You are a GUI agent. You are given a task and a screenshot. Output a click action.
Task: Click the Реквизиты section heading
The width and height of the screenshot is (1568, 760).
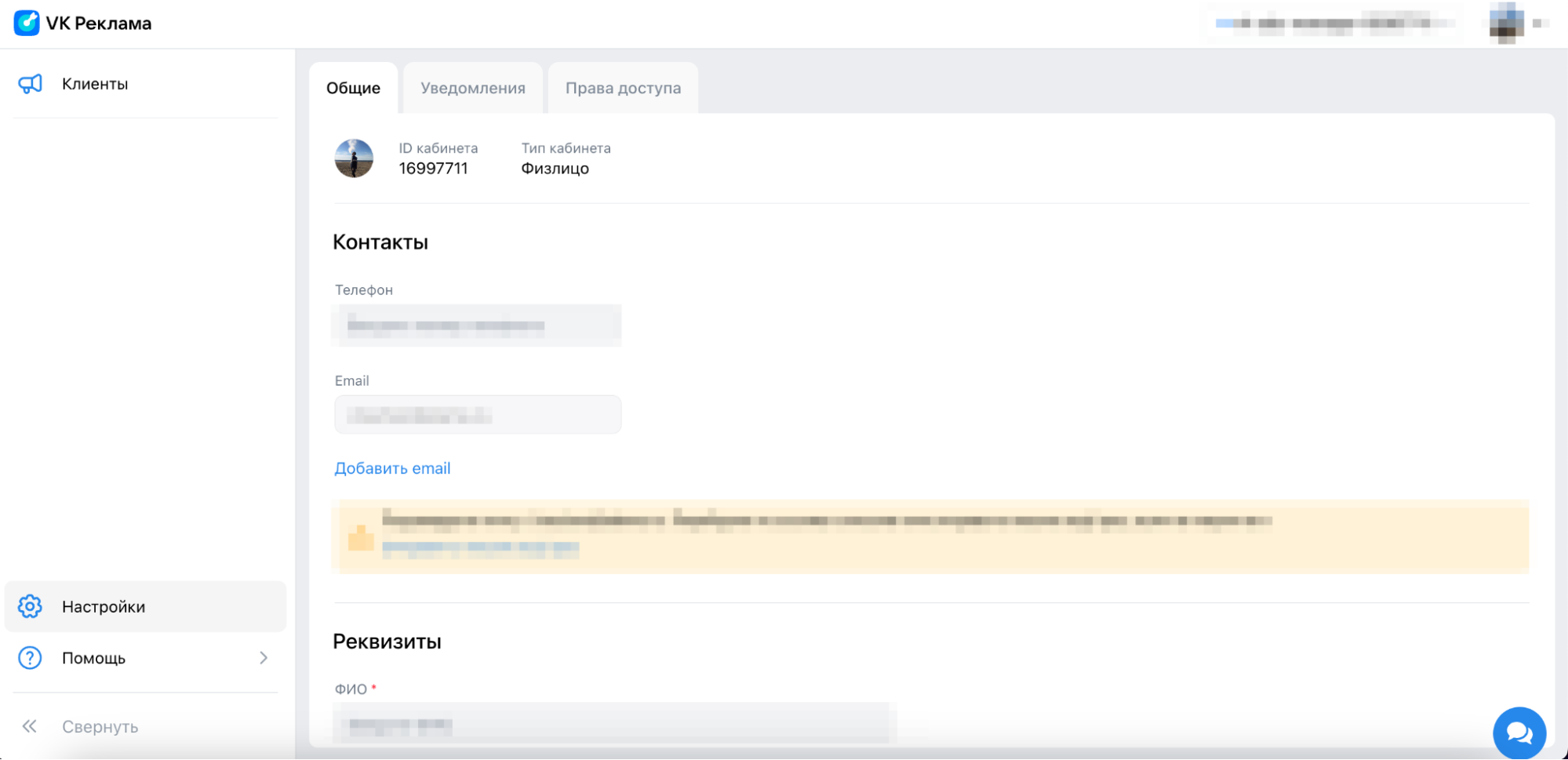tap(387, 642)
